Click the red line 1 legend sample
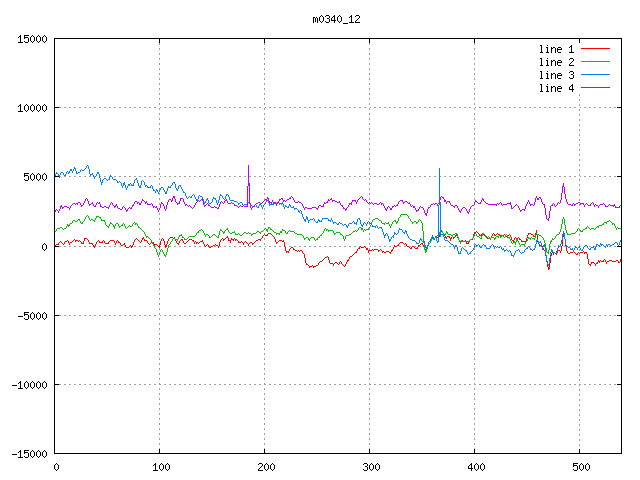The width and height of the screenshot is (640, 480). 596,49
